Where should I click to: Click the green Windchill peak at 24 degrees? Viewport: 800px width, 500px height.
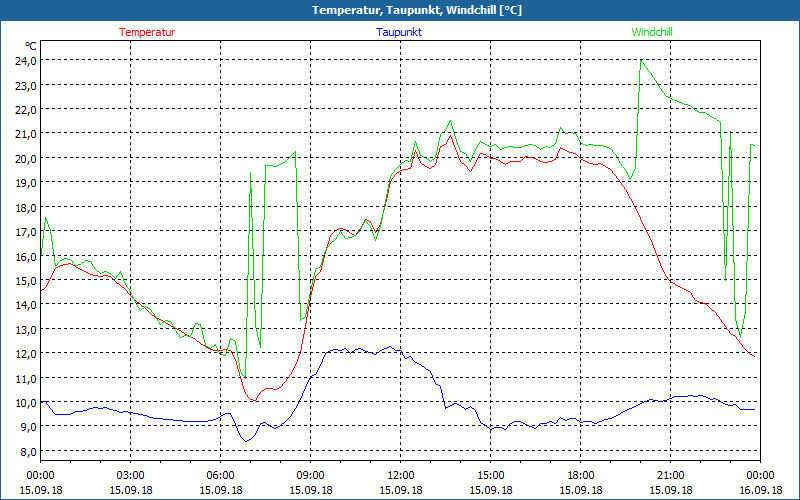[x=641, y=60]
